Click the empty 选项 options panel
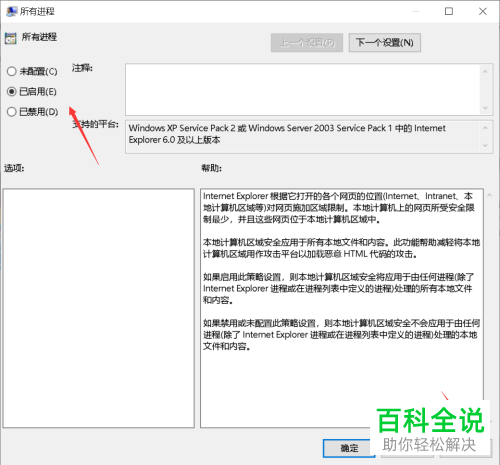 99,308
